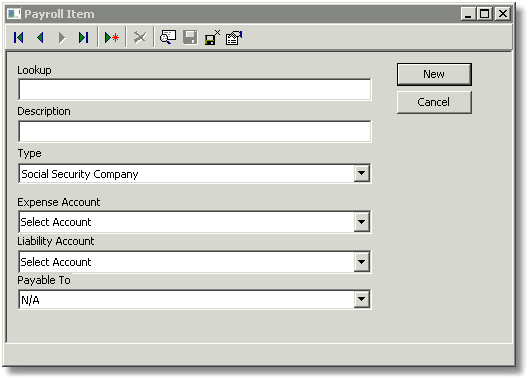
Task: Click the Cancel button
Action: tap(434, 102)
